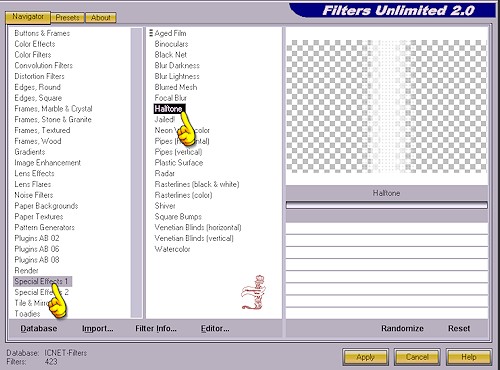Reset the filter parameters

point(459,328)
